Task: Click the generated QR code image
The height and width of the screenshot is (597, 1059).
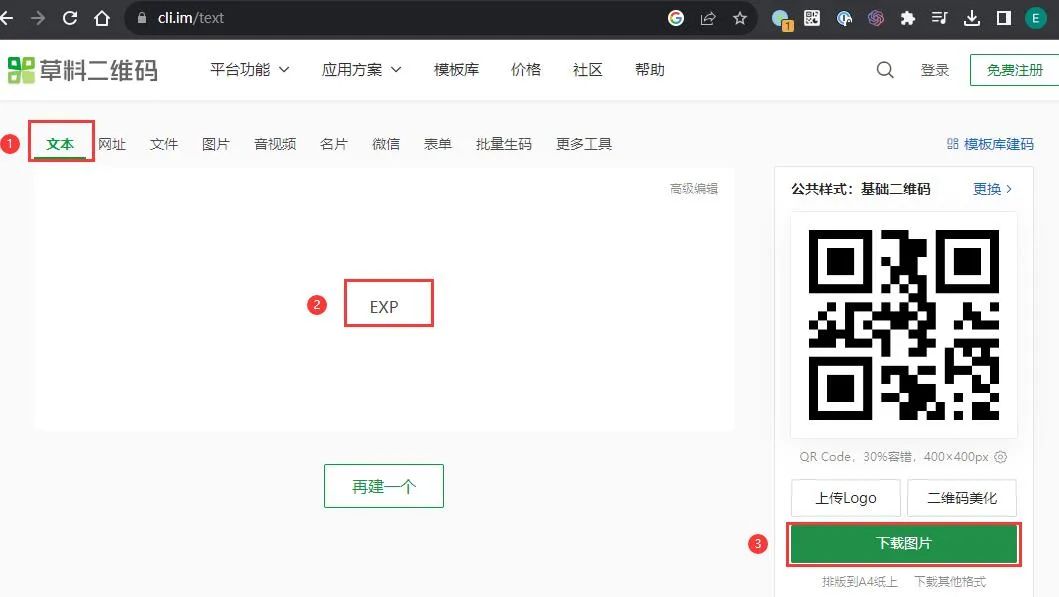Action: 904,325
